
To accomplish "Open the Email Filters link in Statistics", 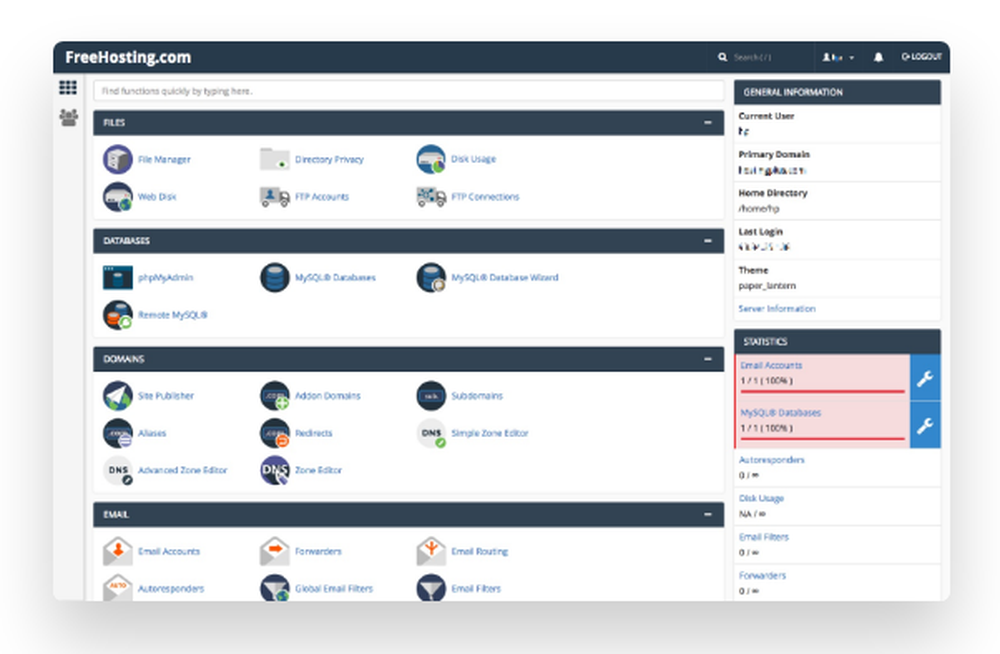I will point(764,537).
